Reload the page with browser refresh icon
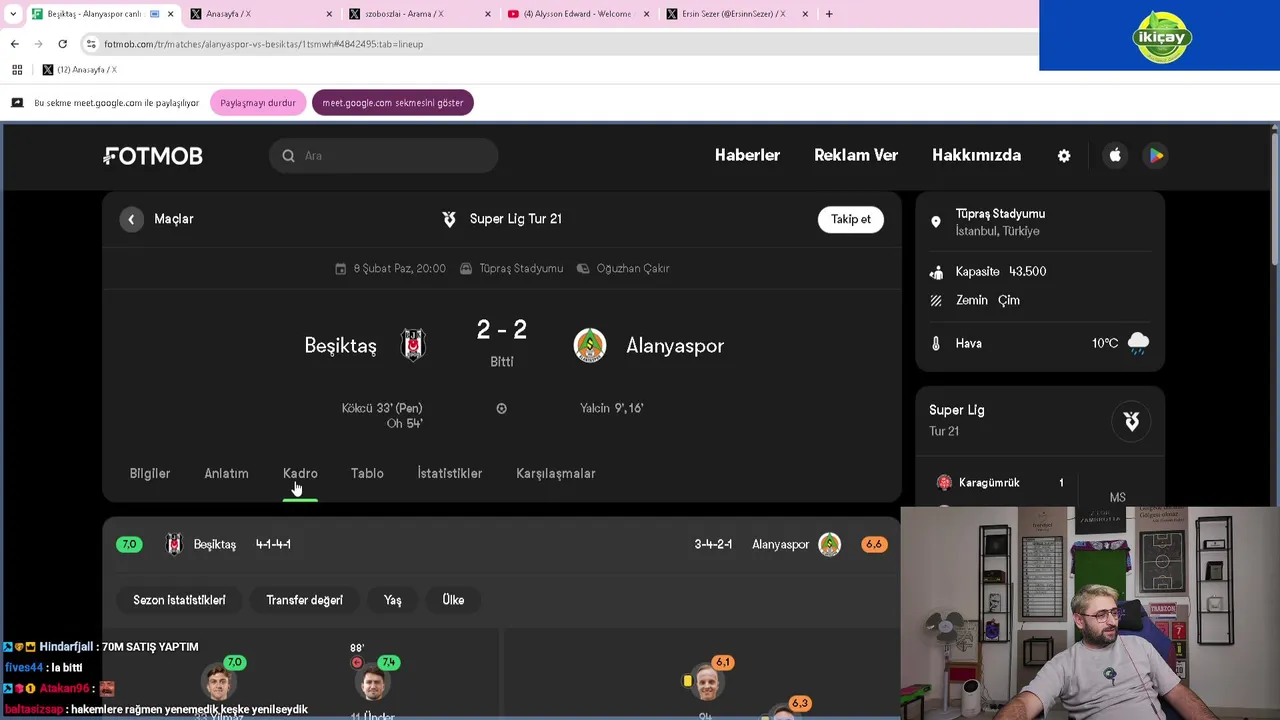The height and width of the screenshot is (720, 1280). pos(62,44)
